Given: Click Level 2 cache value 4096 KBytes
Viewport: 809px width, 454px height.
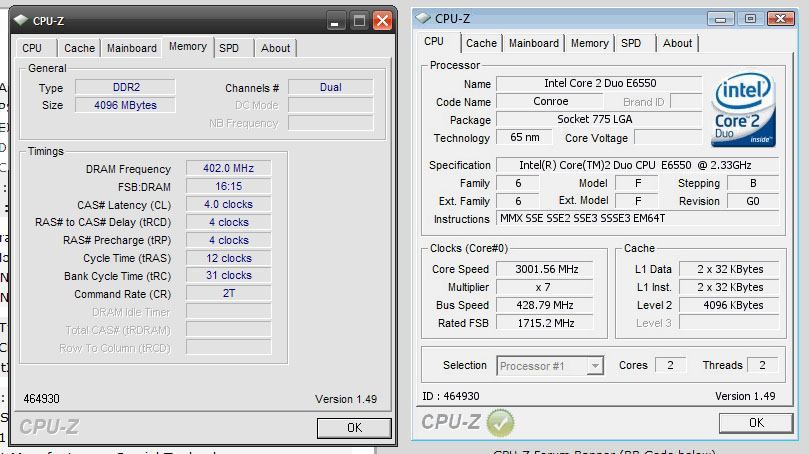Looking at the screenshot, I should click(x=729, y=305).
